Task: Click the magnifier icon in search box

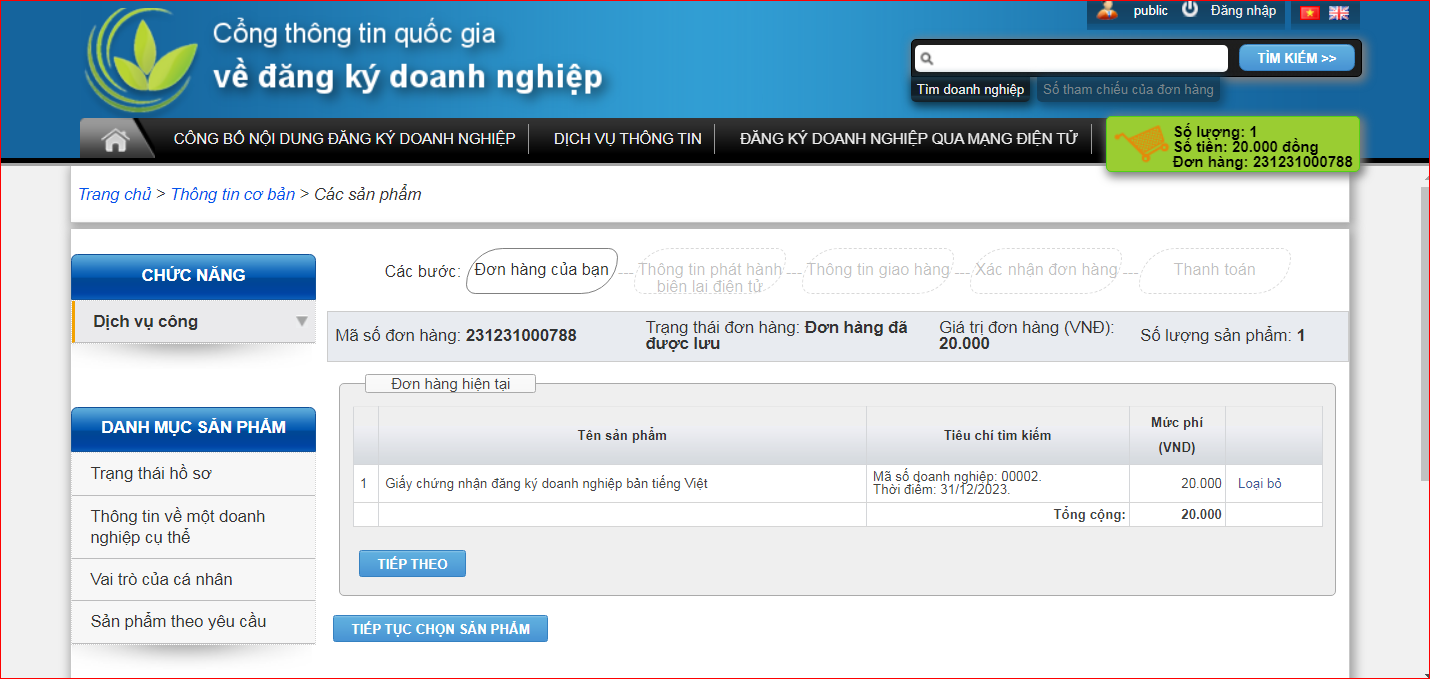Action: [x=926, y=59]
